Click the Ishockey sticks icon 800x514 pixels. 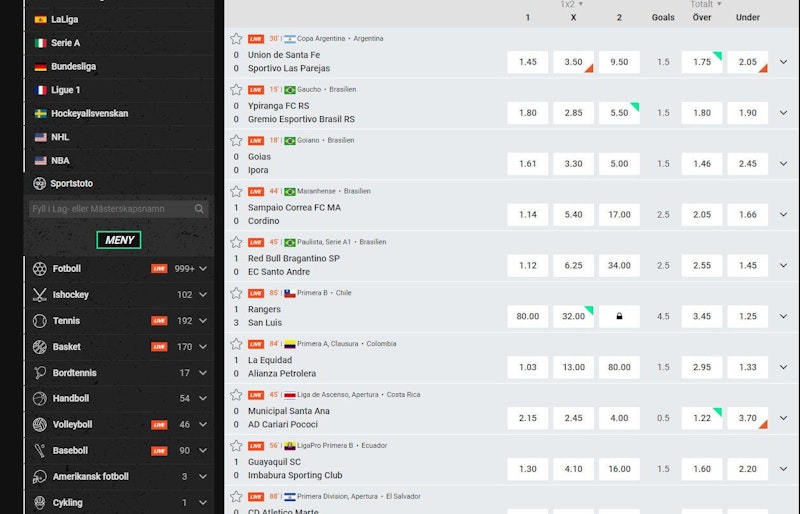(x=40, y=295)
